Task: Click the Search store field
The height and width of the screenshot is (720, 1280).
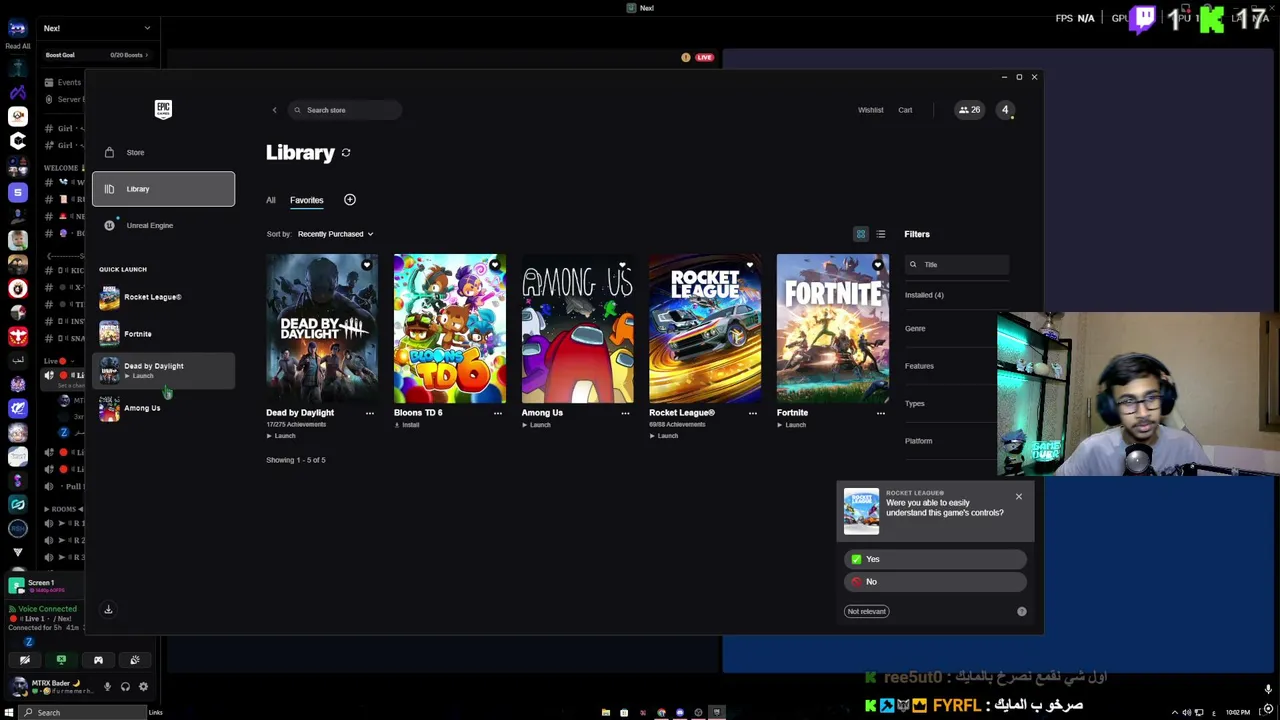Action: (x=345, y=110)
